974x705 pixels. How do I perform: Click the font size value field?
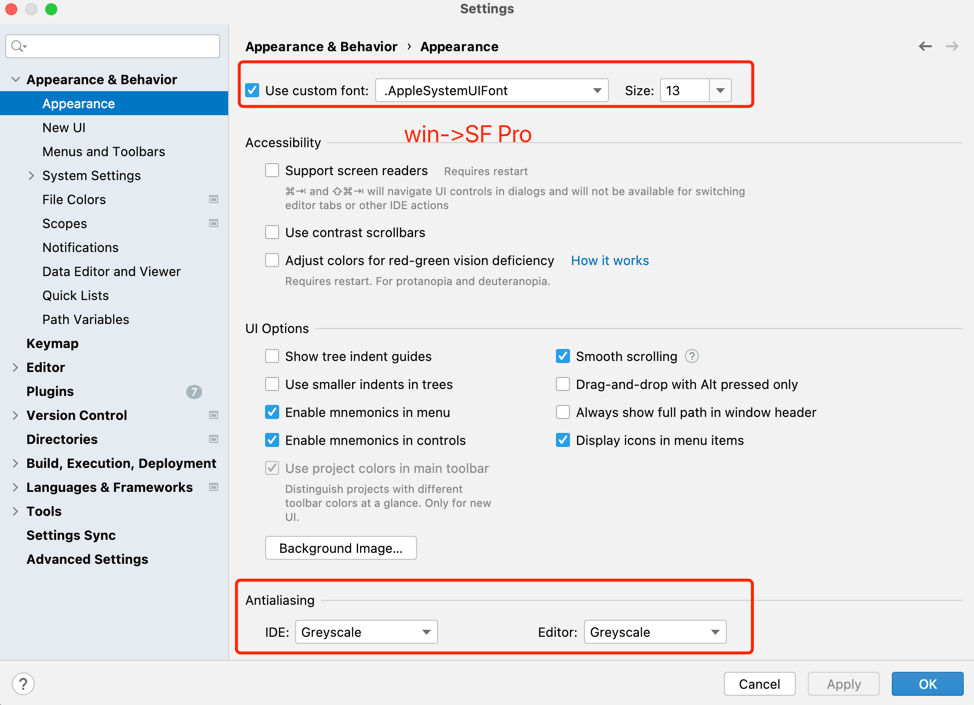[684, 91]
